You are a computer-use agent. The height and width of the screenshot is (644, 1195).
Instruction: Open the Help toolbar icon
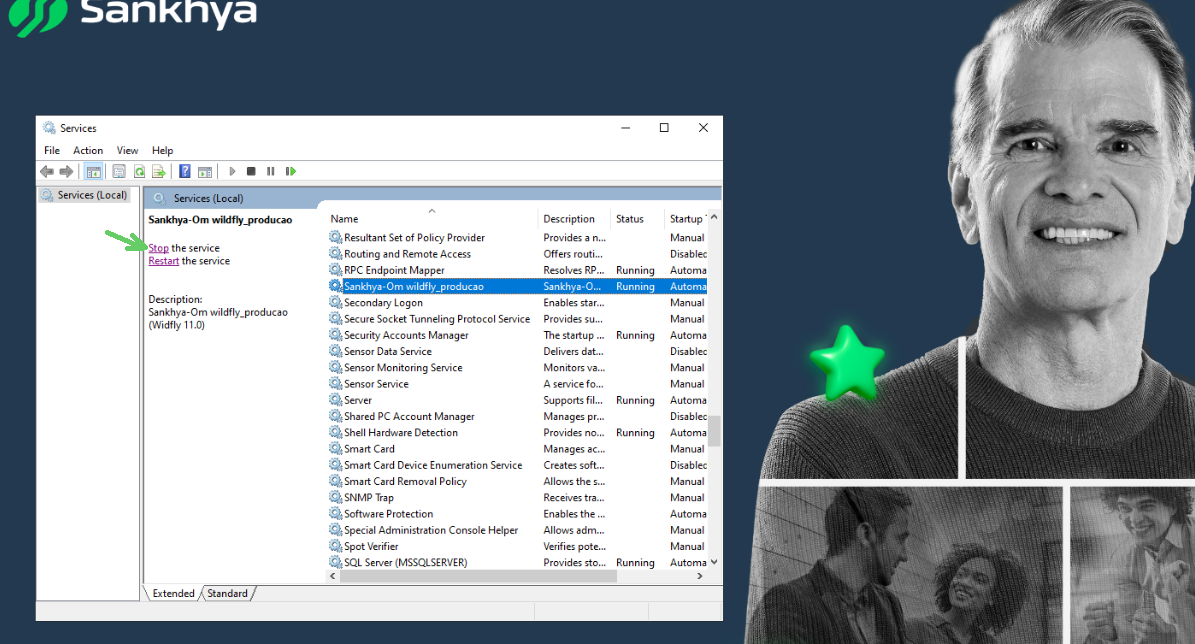184,171
